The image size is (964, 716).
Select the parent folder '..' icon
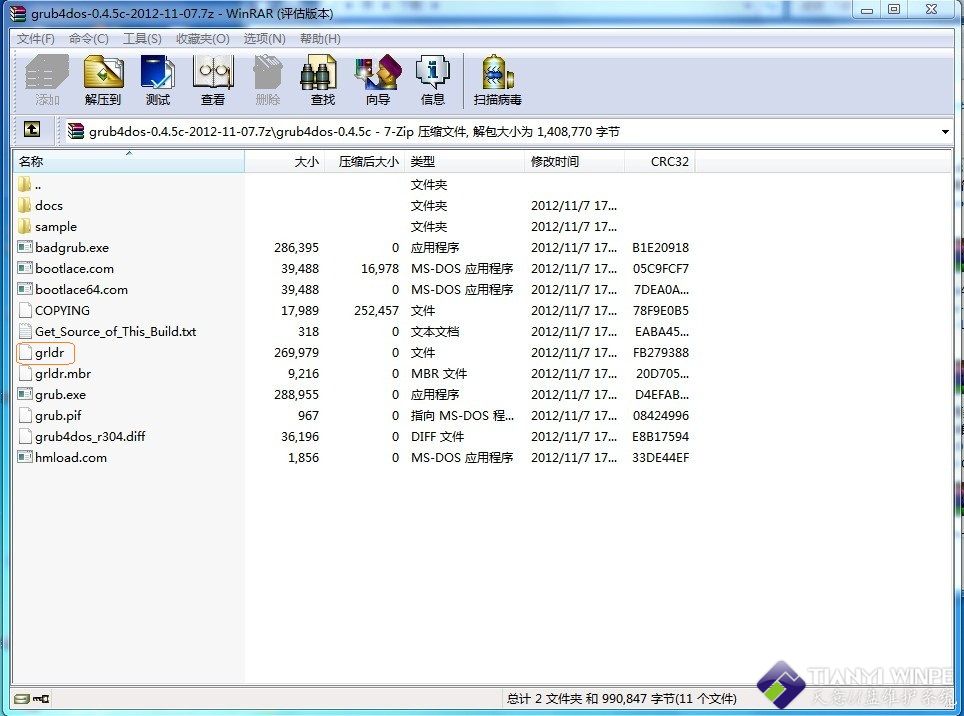25,184
